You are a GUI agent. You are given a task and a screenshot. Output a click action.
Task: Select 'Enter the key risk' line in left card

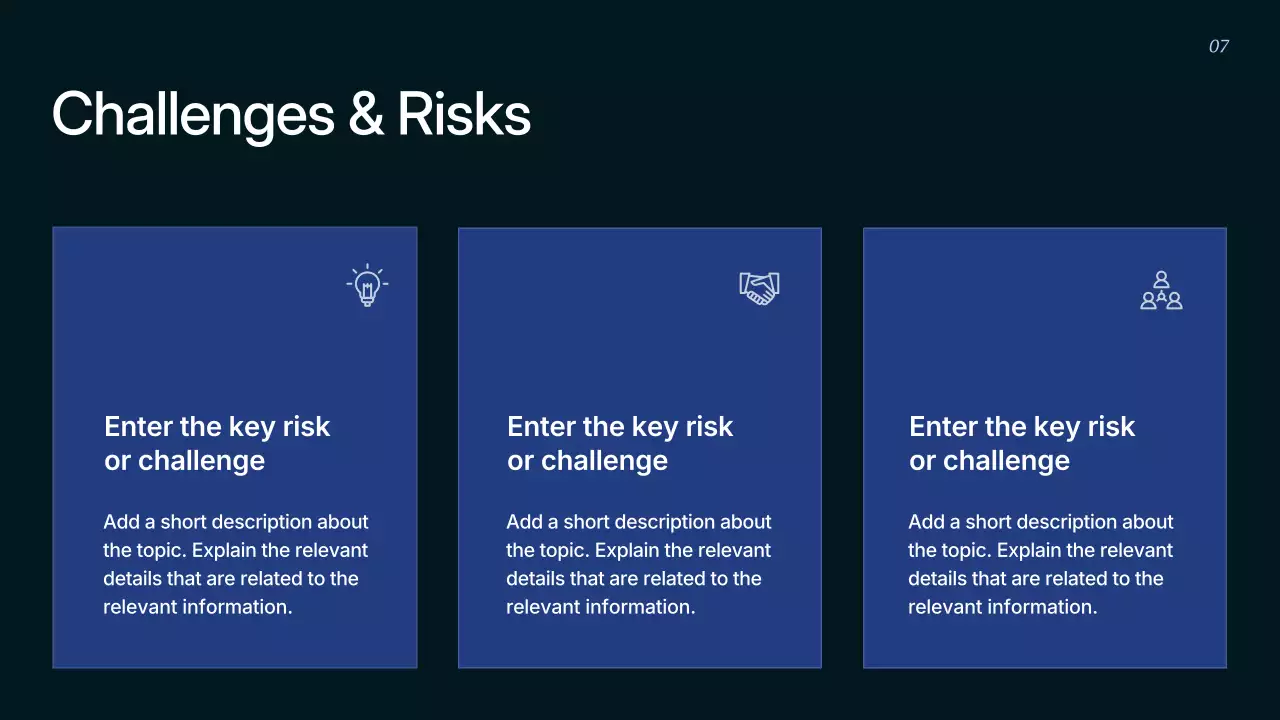217,427
